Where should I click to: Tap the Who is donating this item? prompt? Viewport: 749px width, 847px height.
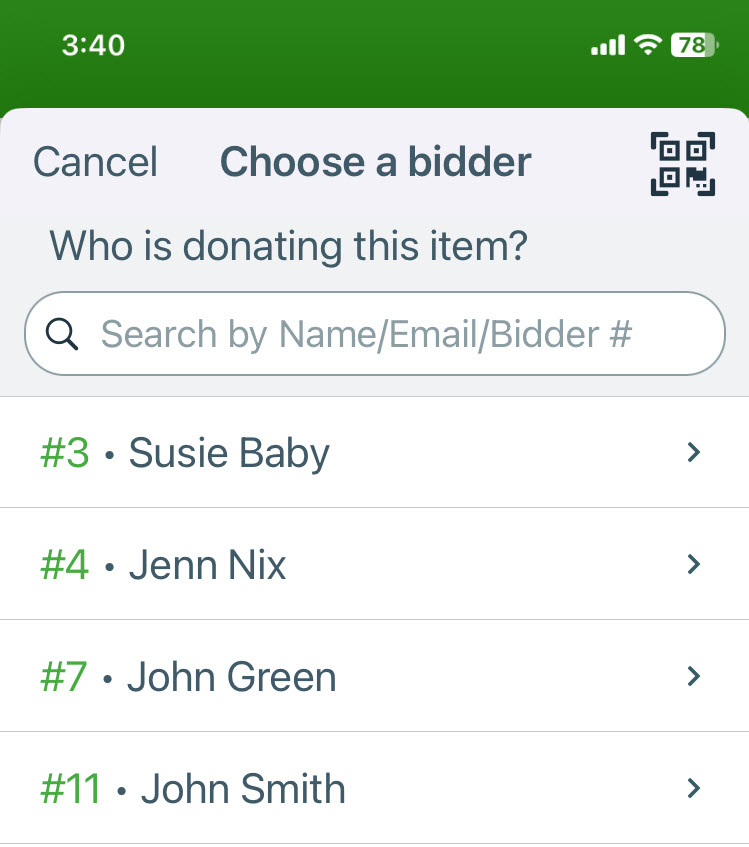pos(288,246)
